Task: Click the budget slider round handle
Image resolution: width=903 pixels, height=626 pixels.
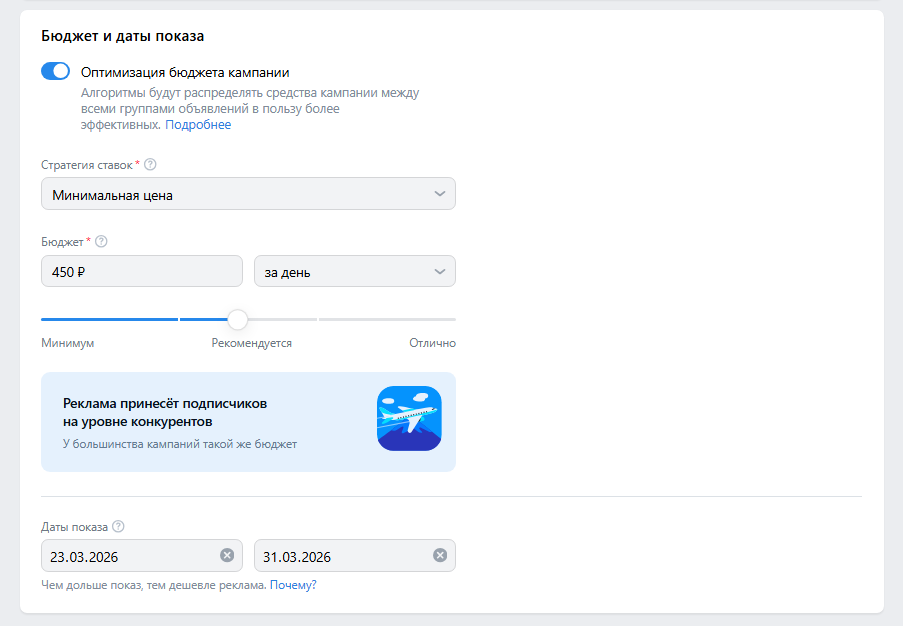Action: click(237, 319)
